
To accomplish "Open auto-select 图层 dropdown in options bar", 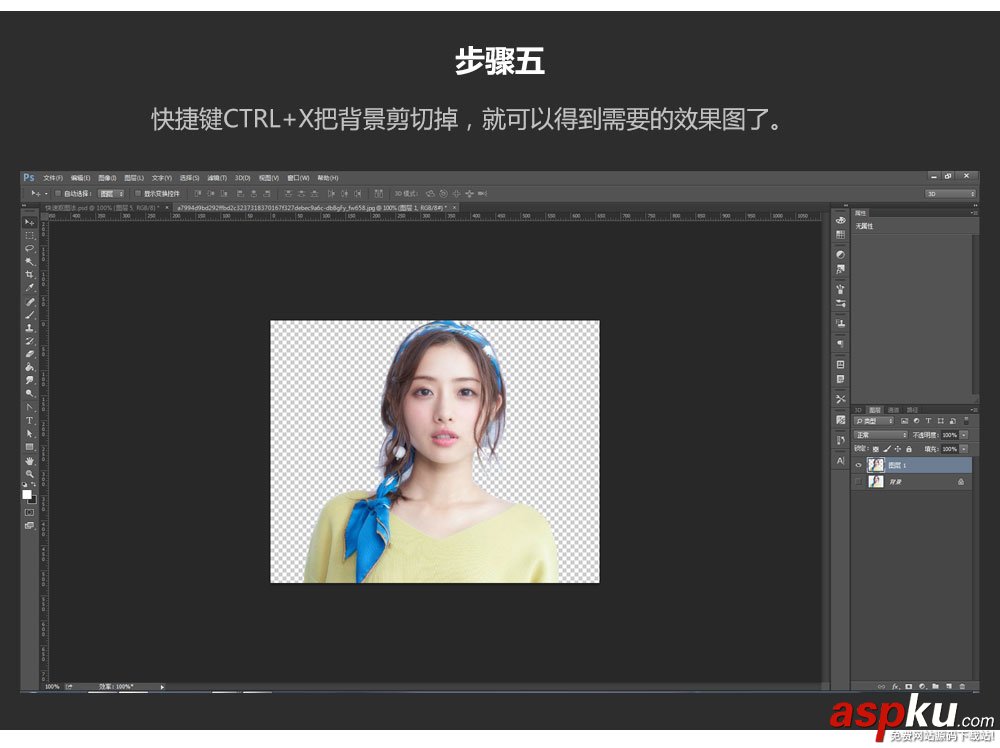I will coord(111,193).
